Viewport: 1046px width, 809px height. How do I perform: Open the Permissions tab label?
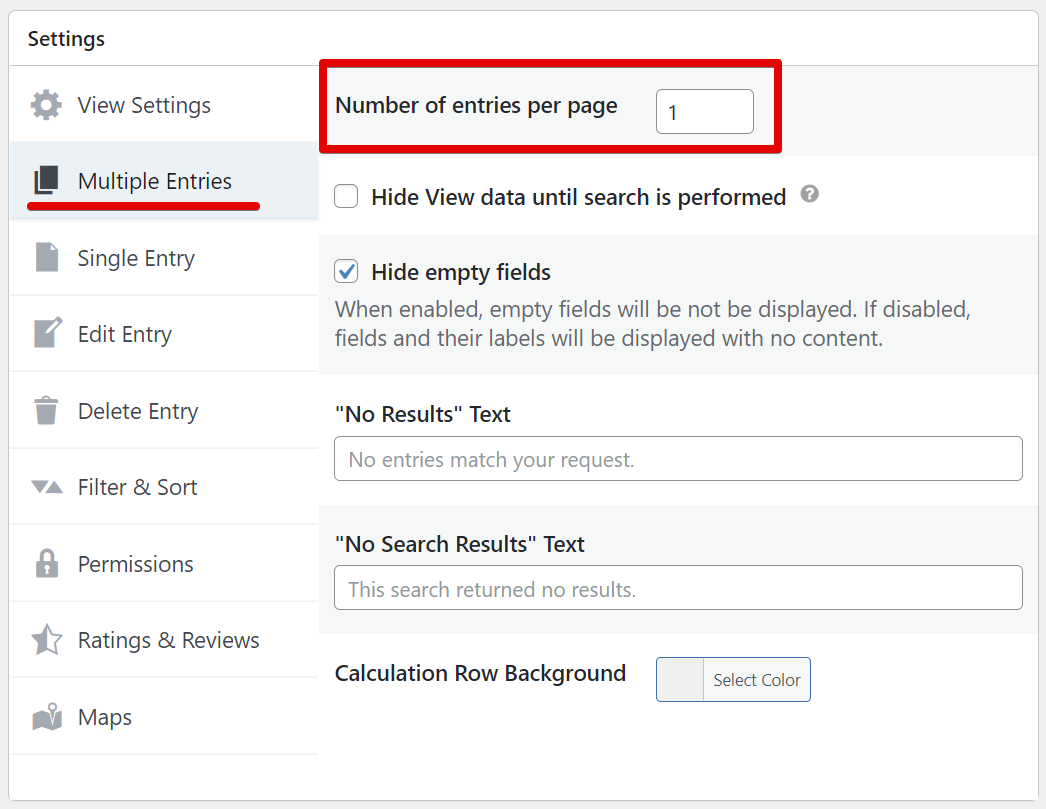(135, 564)
